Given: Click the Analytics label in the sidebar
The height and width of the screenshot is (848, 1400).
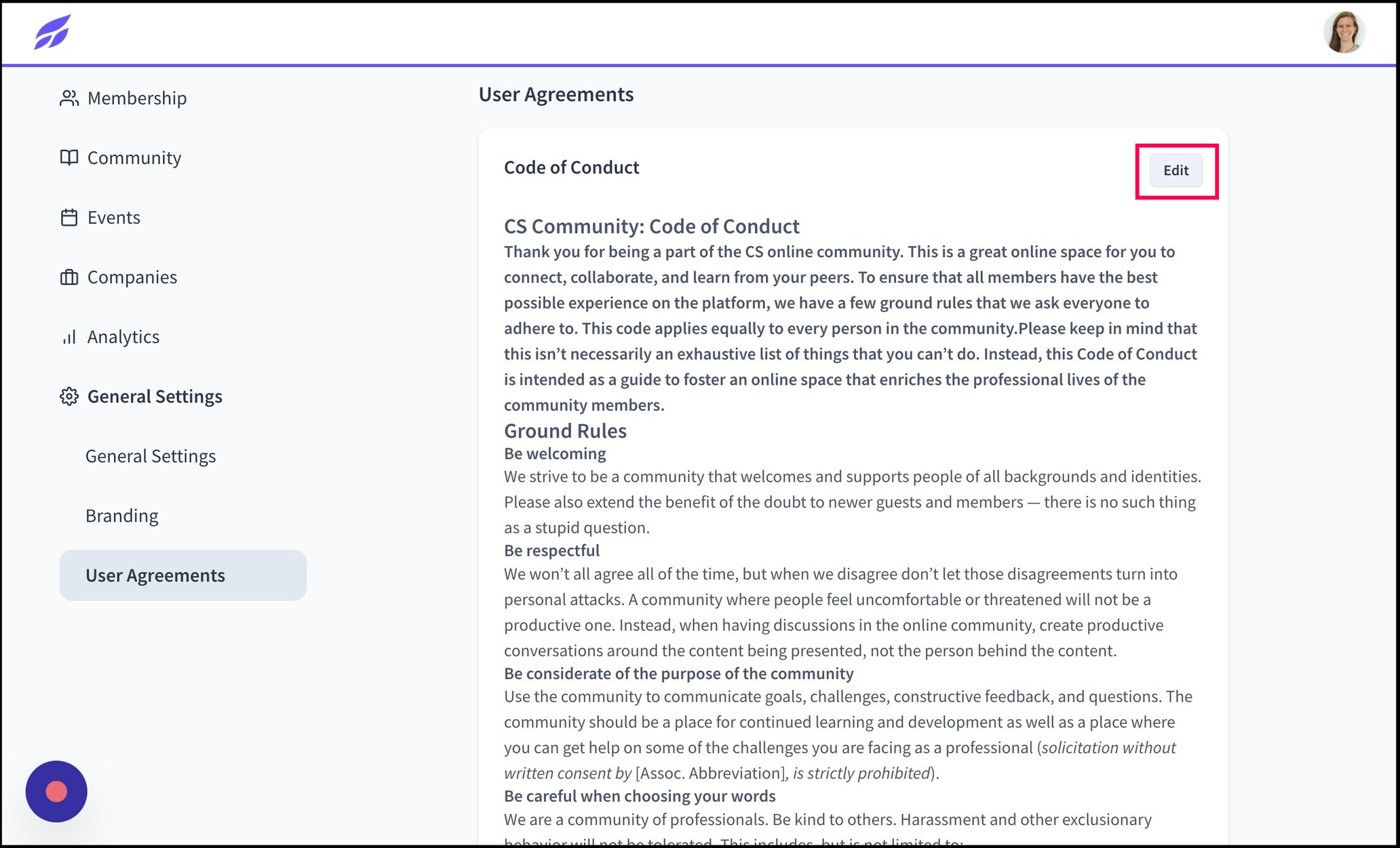Looking at the screenshot, I should [x=123, y=336].
